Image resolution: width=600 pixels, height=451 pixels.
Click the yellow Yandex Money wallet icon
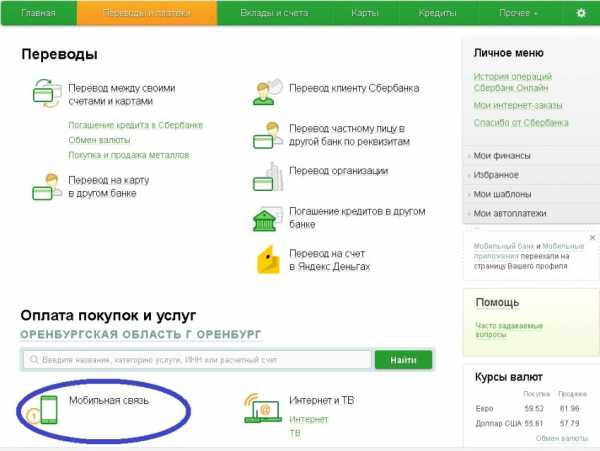pos(268,259)
